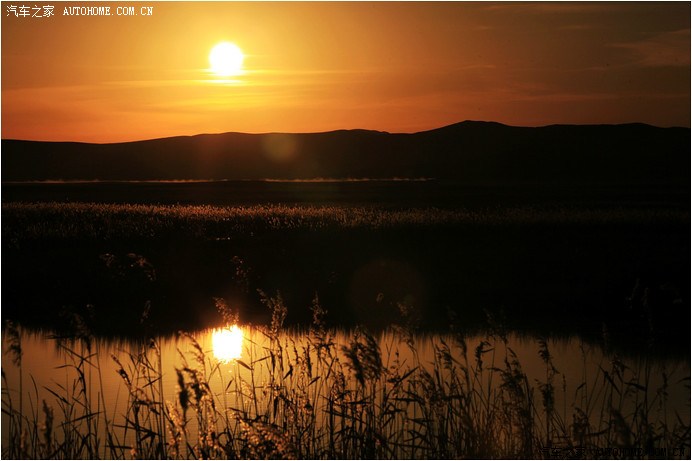692x461 pixels.
Task: Click the dark hill silhouette on left side
Action: [120, 155]
